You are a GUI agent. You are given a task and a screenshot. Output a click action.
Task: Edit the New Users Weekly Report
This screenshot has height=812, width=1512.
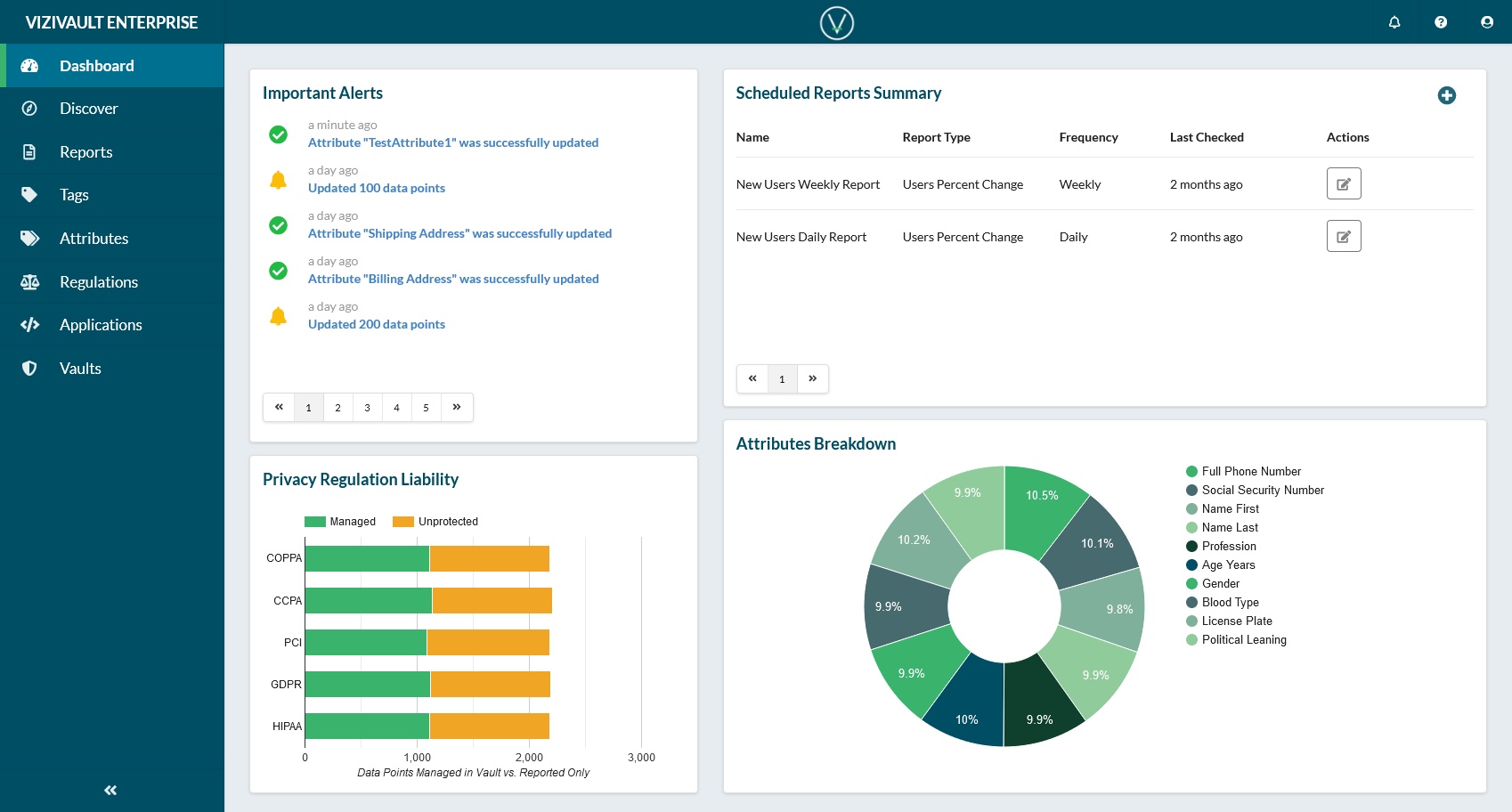click(x=1344, y=183)
